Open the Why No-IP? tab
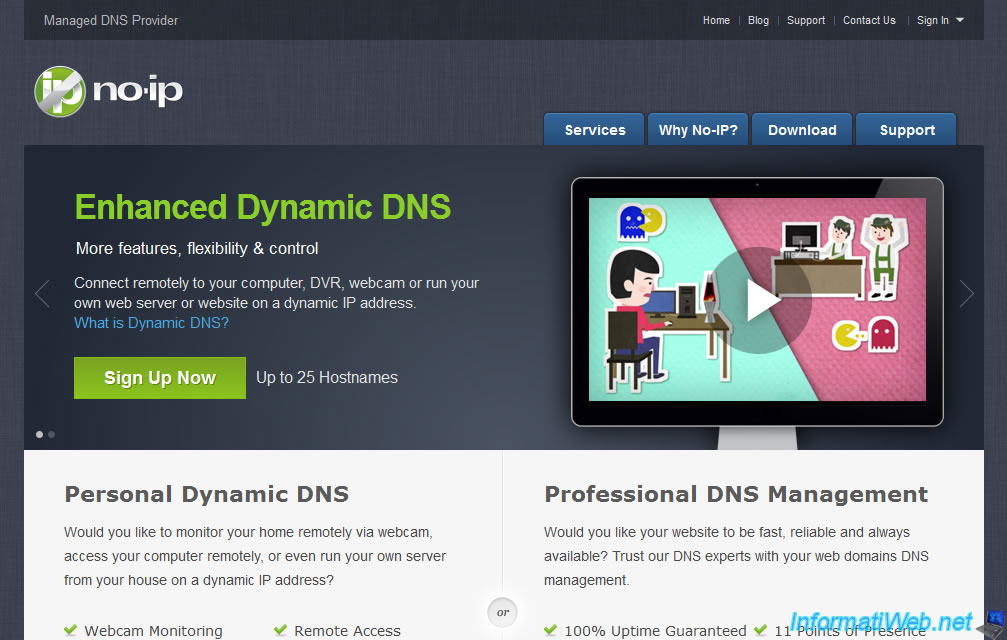The height and width of the screenshot is (640, 1007). click(698, 130)
